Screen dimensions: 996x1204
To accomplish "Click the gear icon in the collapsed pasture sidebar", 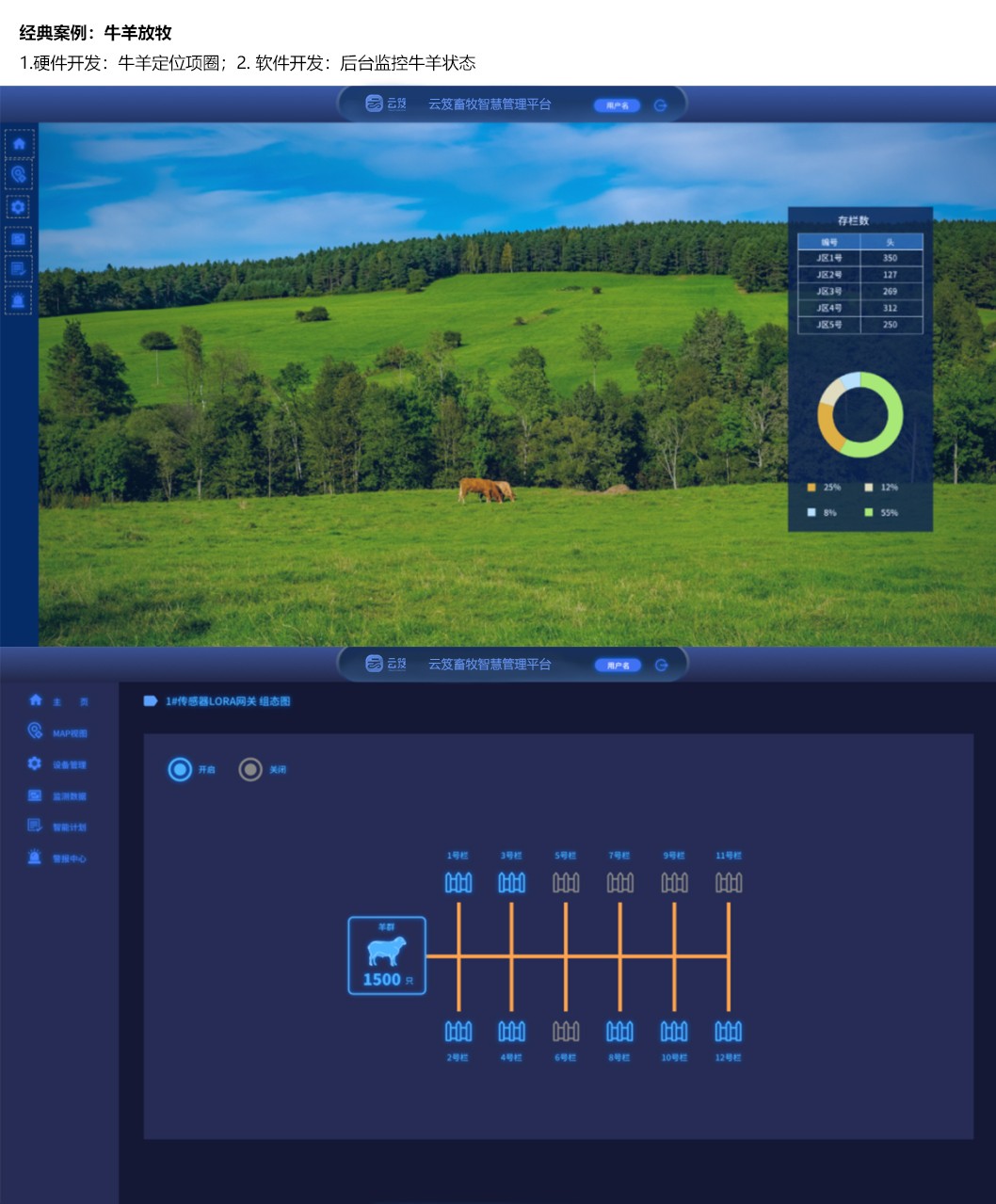I will click(x=19, y=207).
